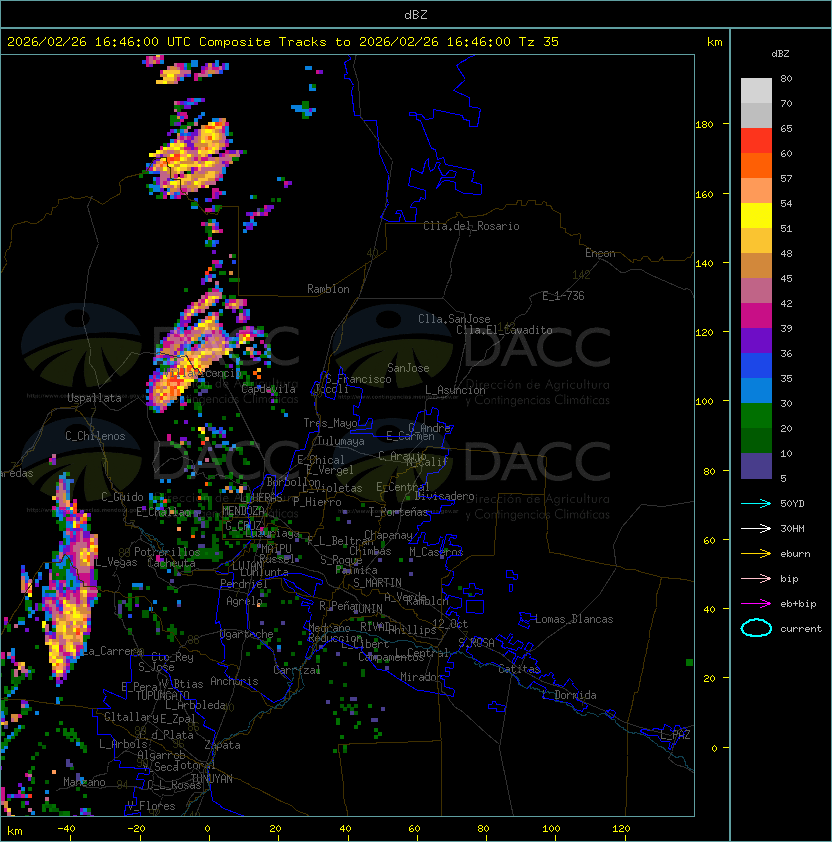Screen dimensions: 832x842
Task: Click the 'eb+bip' legend label
Action: (x=798, y=604)
